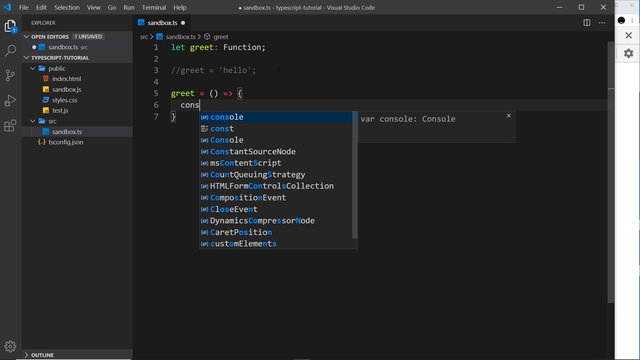Select the capitalized 'Console' suggestion
Image resolution: width=640 pixels, height=360 pixels.
276,140
